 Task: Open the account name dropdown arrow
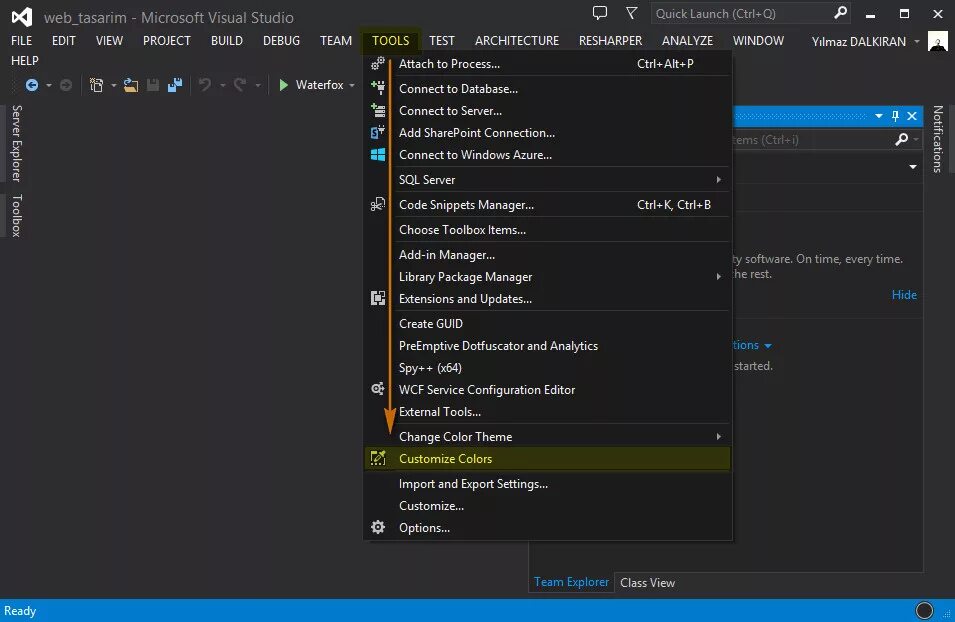(917, 41)
